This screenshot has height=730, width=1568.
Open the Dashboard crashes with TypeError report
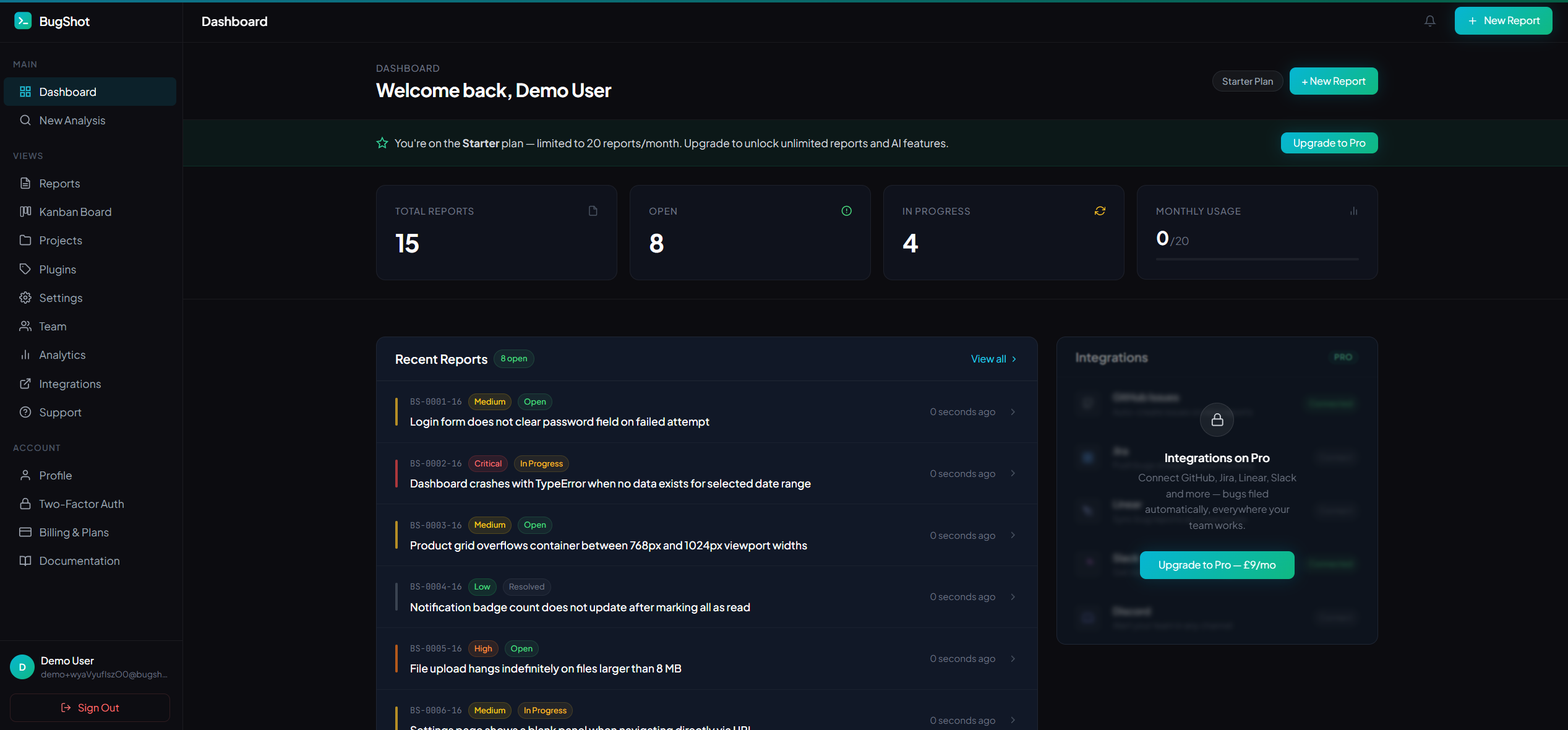point(610,483)
